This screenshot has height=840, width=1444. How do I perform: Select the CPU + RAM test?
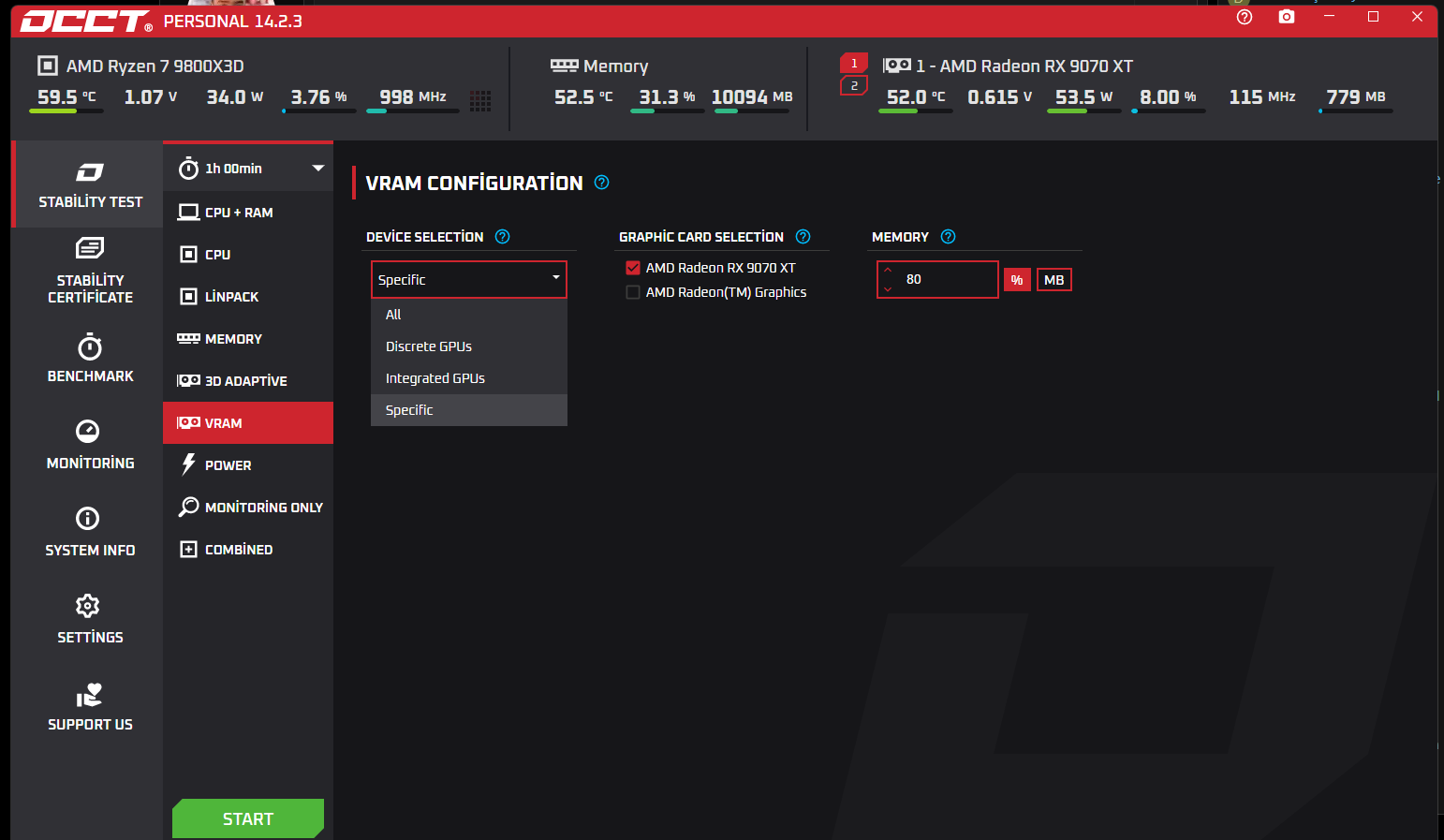coord(249,213)
